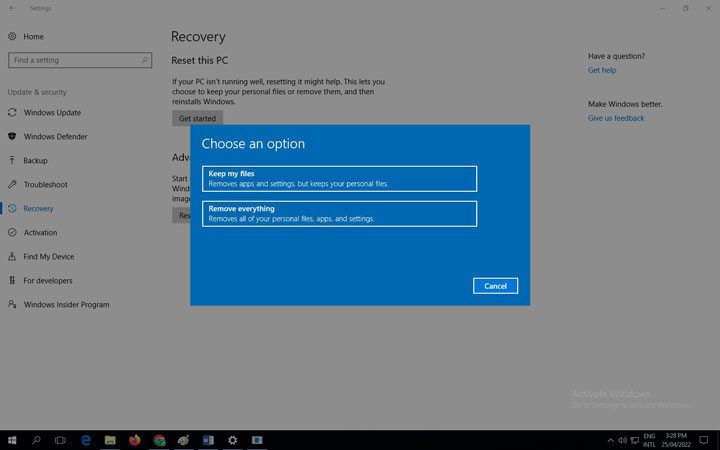Viewport: 720px width, 450px height.
Task: Go to Settings Home
Action: coord(34,36)
